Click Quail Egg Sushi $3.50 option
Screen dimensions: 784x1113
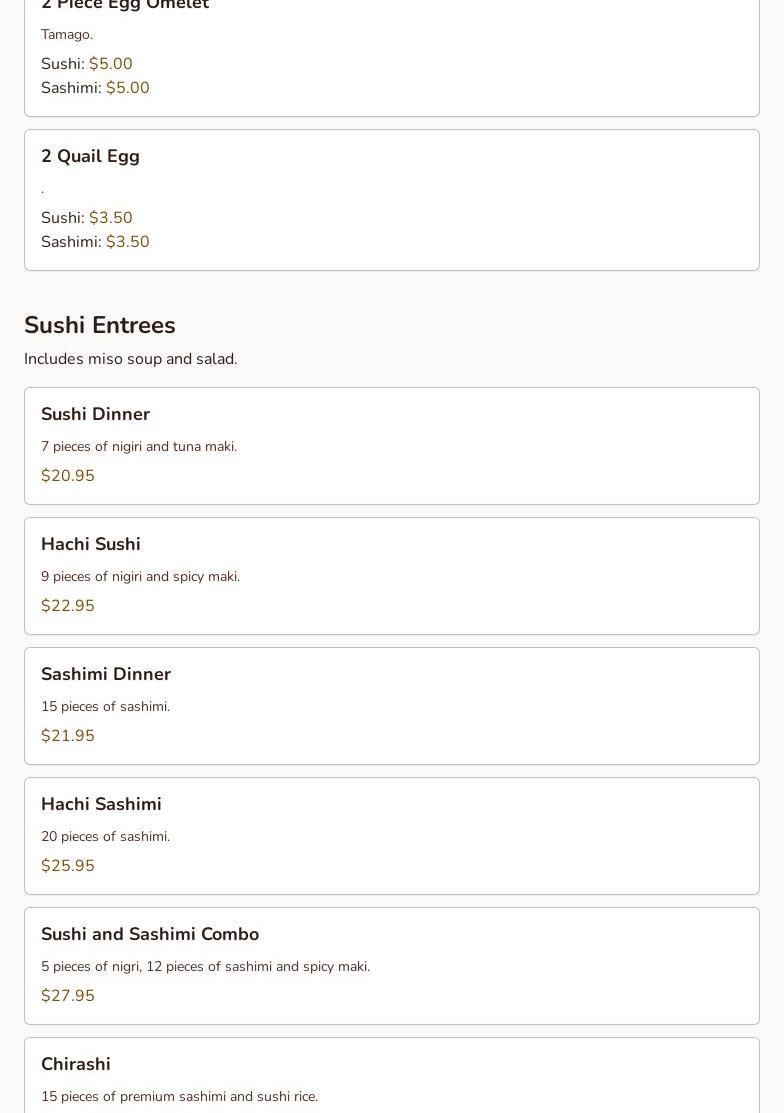point(87,217)
